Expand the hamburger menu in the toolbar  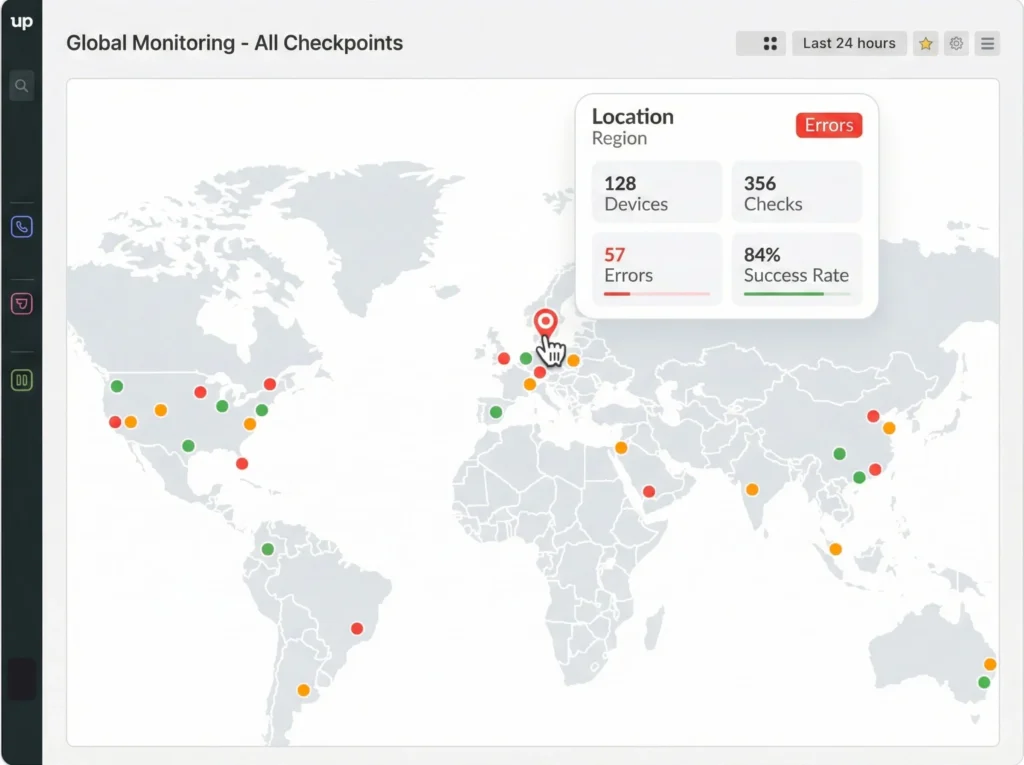click(987, 43)
